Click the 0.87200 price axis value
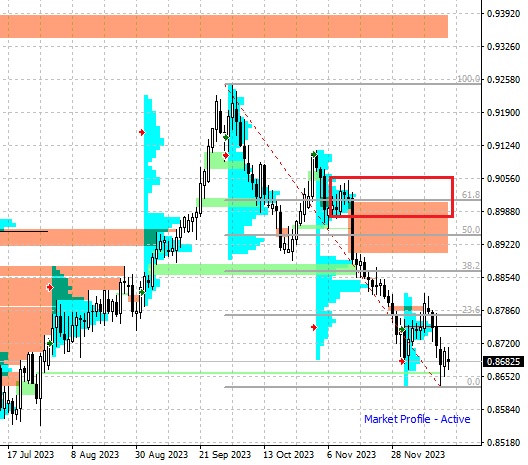 click(504, 343)
